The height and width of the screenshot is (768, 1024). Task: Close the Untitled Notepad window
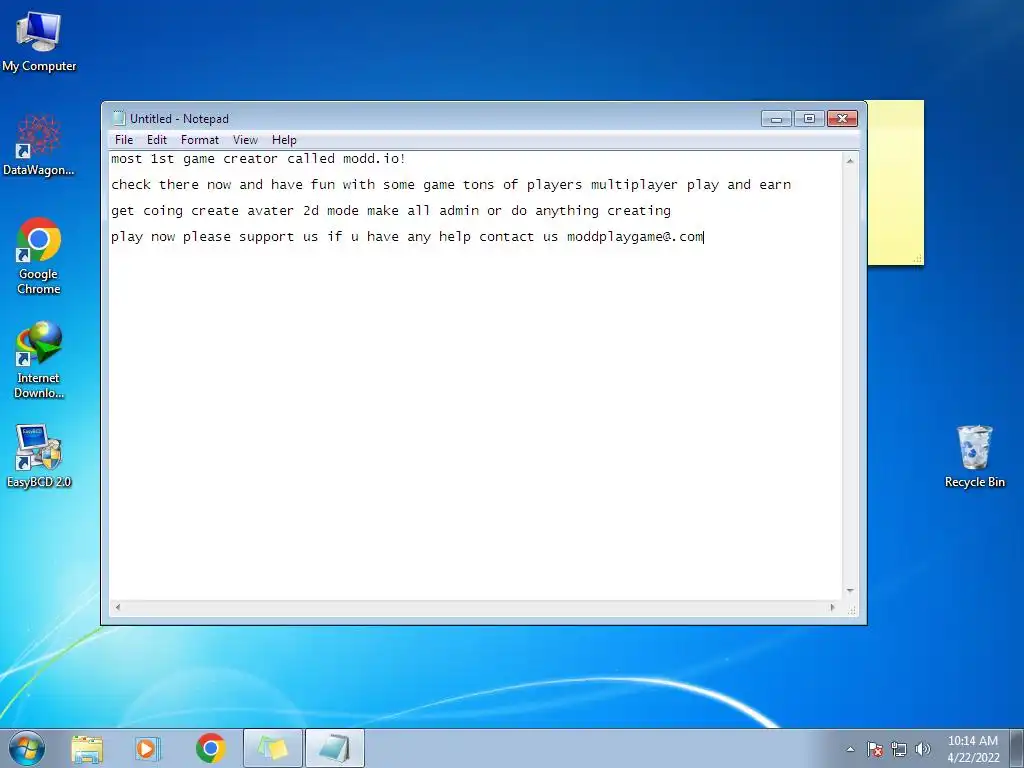[x=842, y=119]
